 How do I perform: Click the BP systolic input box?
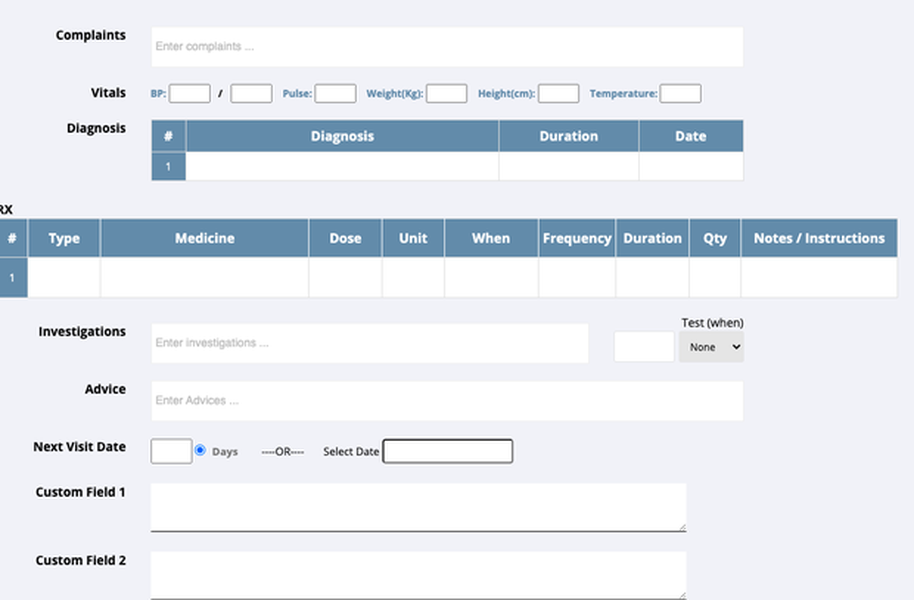[189, 94]
